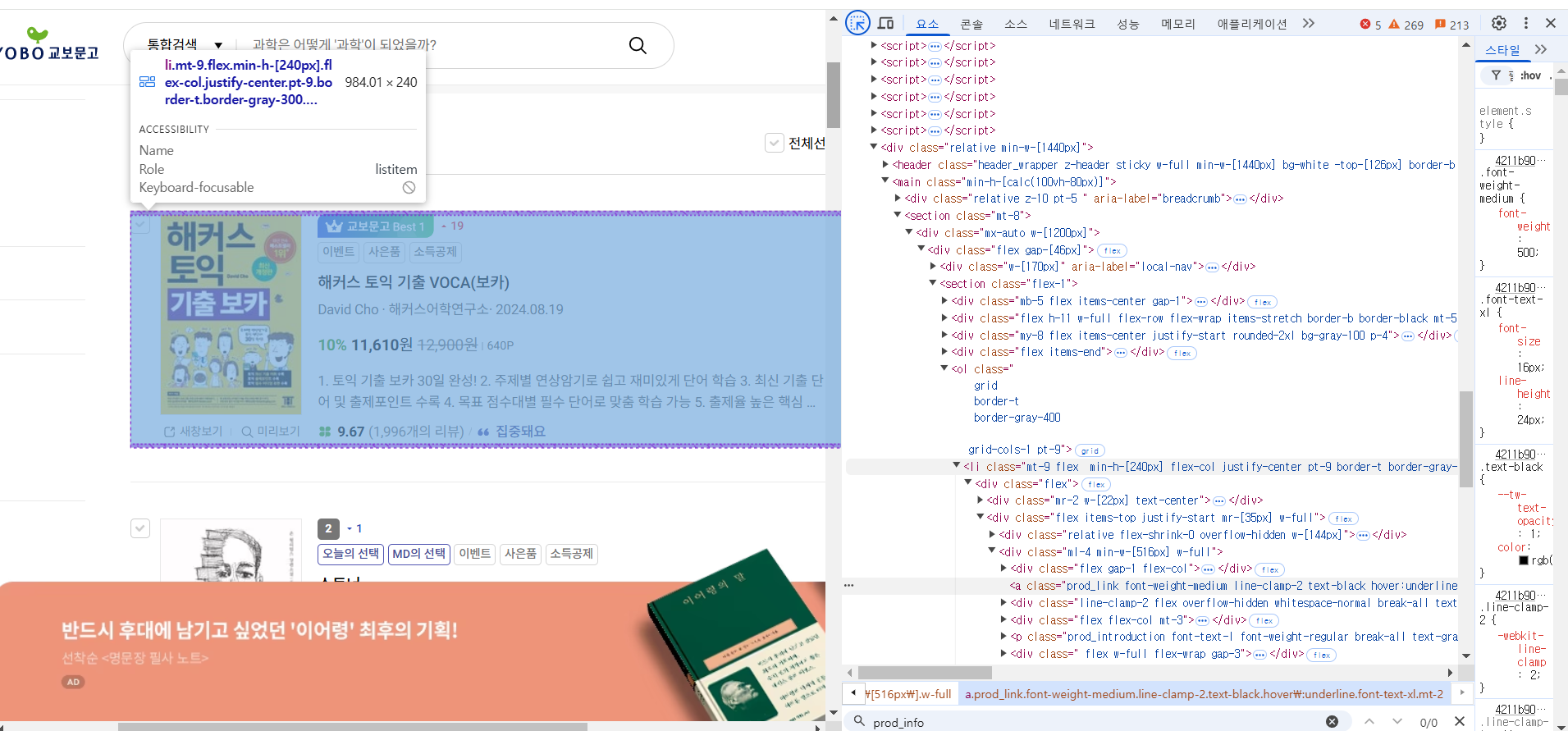This screenshot has height=731, width=1568.
Task: Click the 소득공제 tag on the rank 2 book
Action: 571,554
